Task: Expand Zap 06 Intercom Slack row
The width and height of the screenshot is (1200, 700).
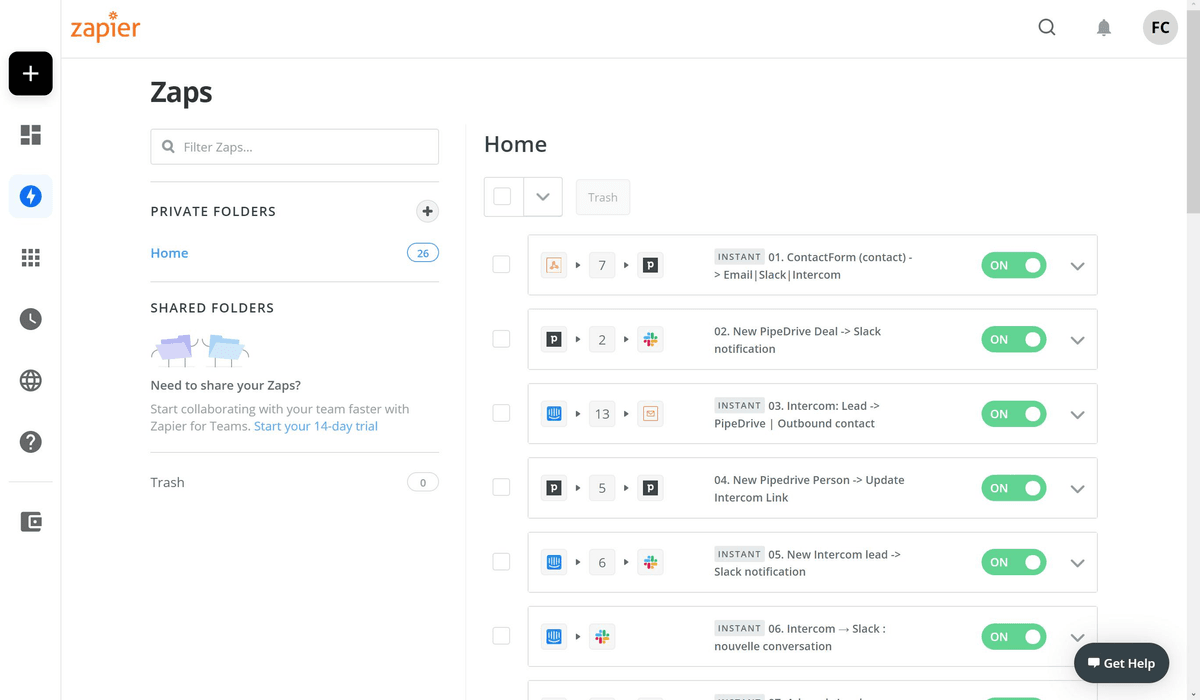Action: (1077, 636)
